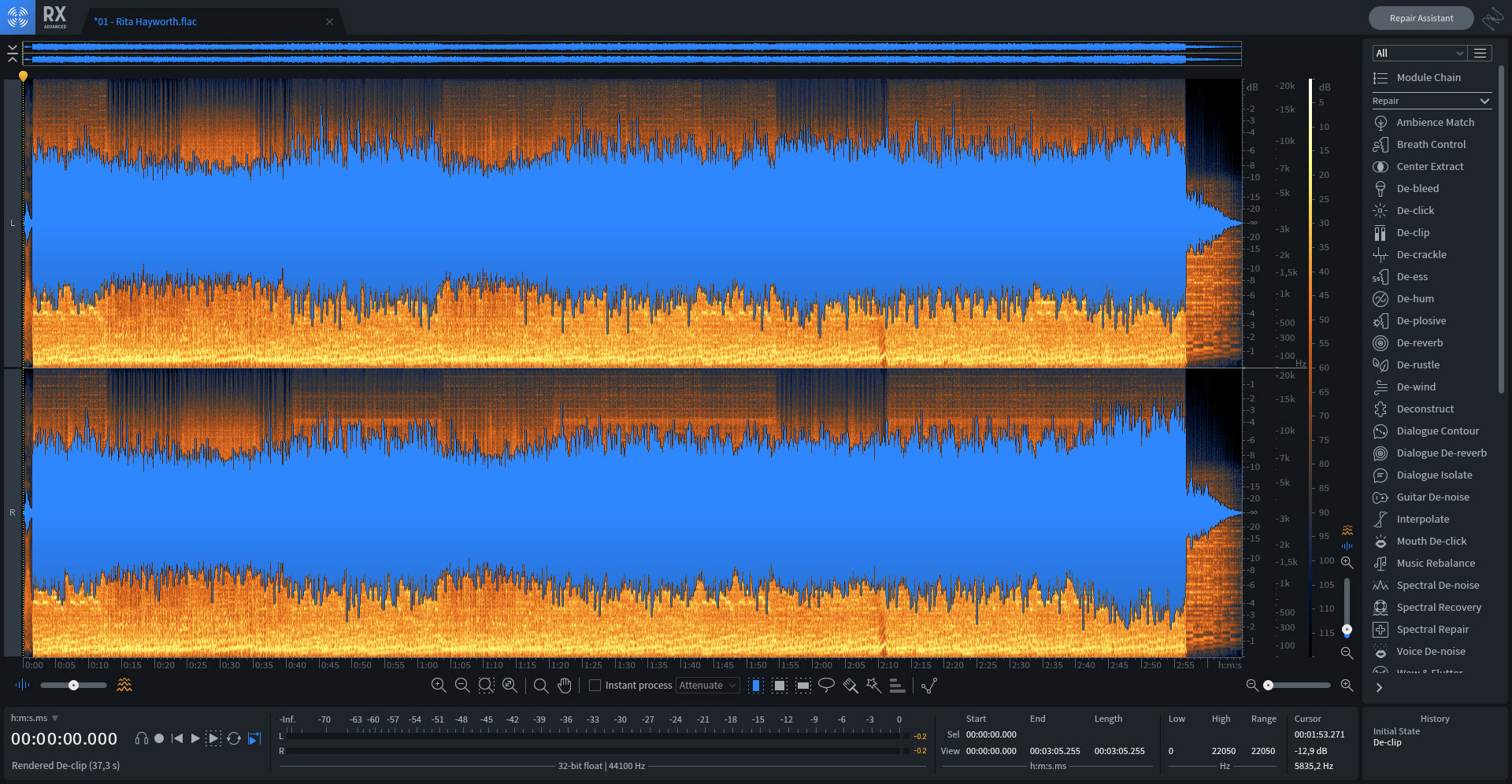Select the Time selection tool

(x=755, y=686)
